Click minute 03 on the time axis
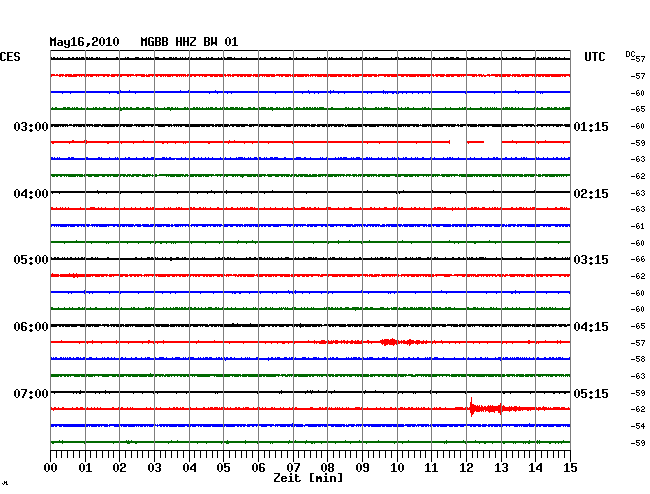This screenshot has width=650, height=494. click(154, 467)
